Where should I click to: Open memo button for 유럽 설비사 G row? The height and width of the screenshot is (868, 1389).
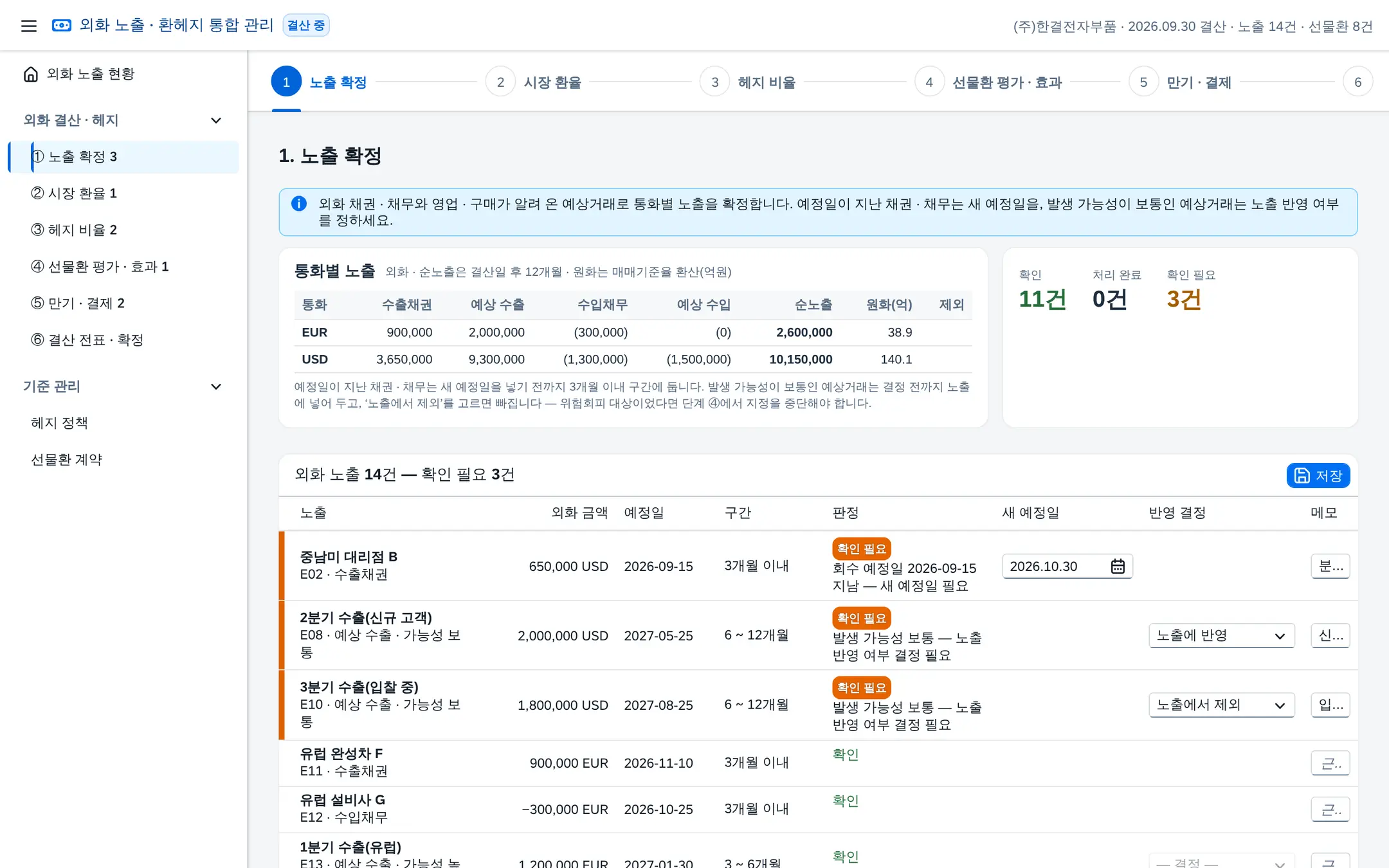coord(1330,809)
